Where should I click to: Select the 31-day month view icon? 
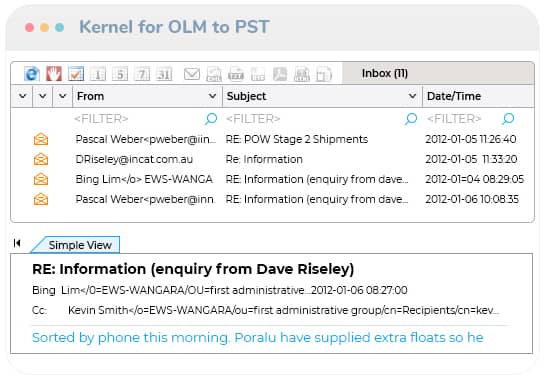tap(164, 74)
